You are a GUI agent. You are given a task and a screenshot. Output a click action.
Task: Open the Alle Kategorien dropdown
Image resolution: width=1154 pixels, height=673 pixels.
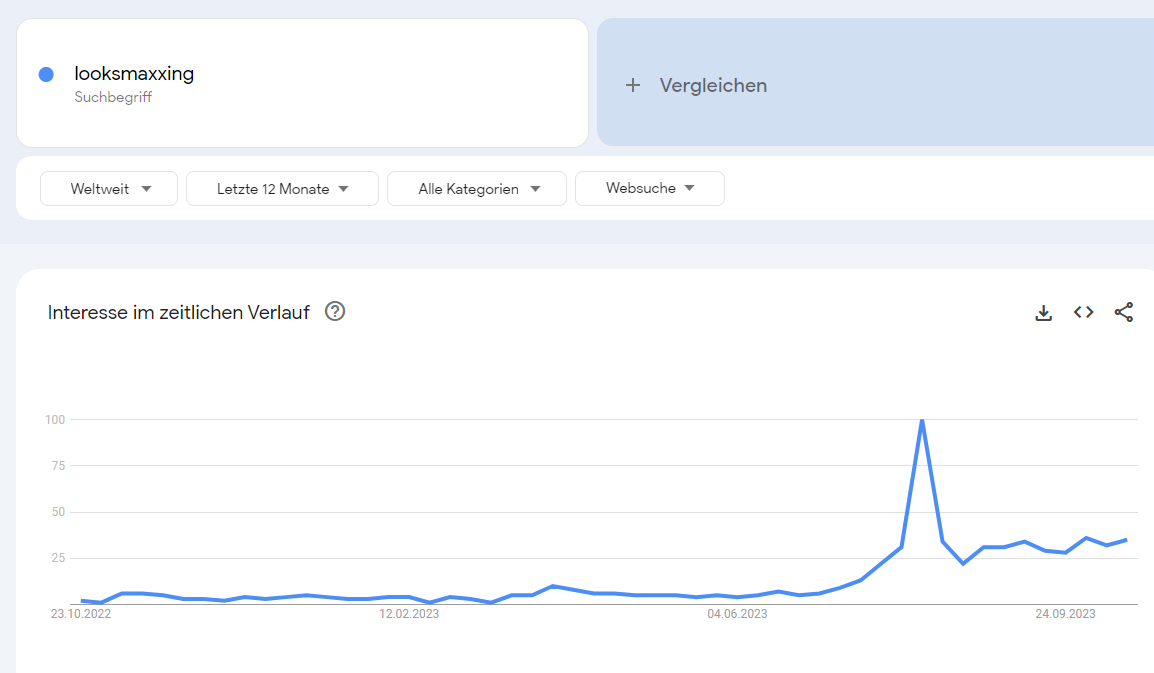(x=477, y=188)
